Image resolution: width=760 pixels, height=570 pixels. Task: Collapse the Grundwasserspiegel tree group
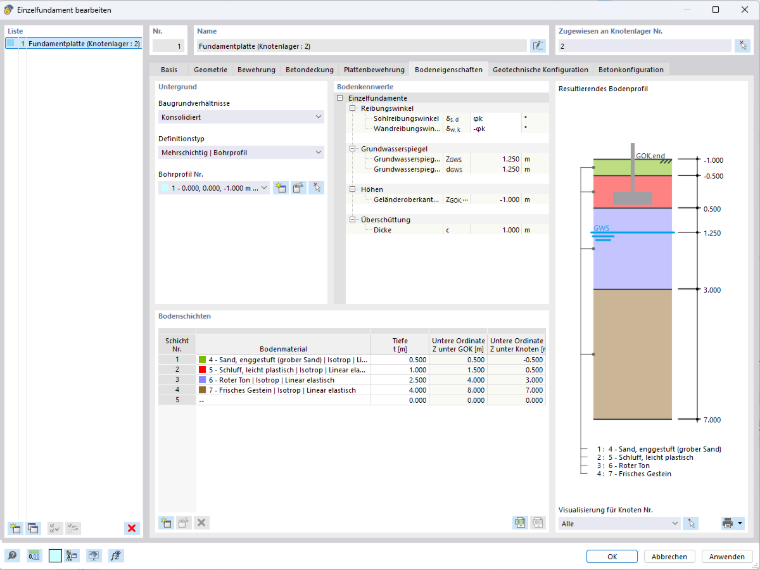point(352,149)
